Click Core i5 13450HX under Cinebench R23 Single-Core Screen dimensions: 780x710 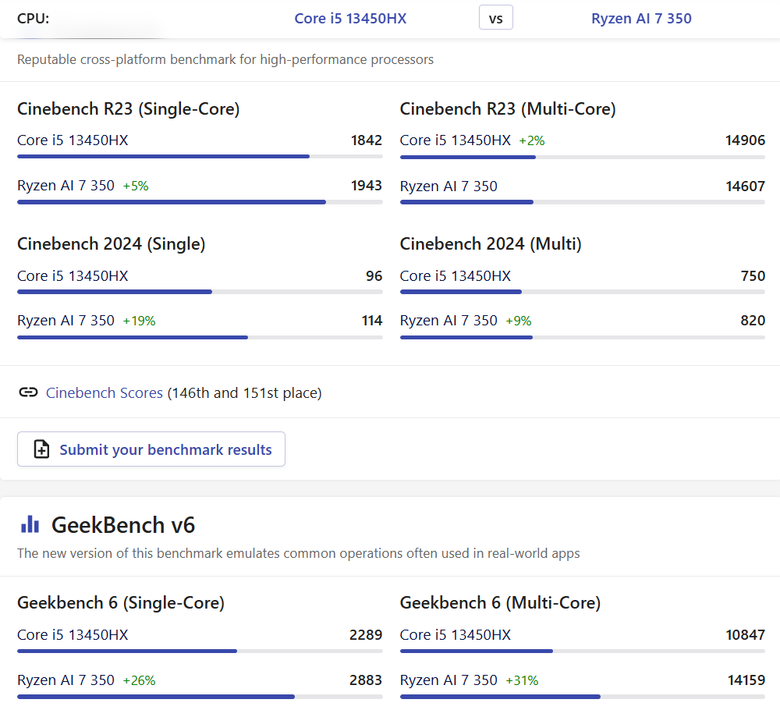(73, 140)
